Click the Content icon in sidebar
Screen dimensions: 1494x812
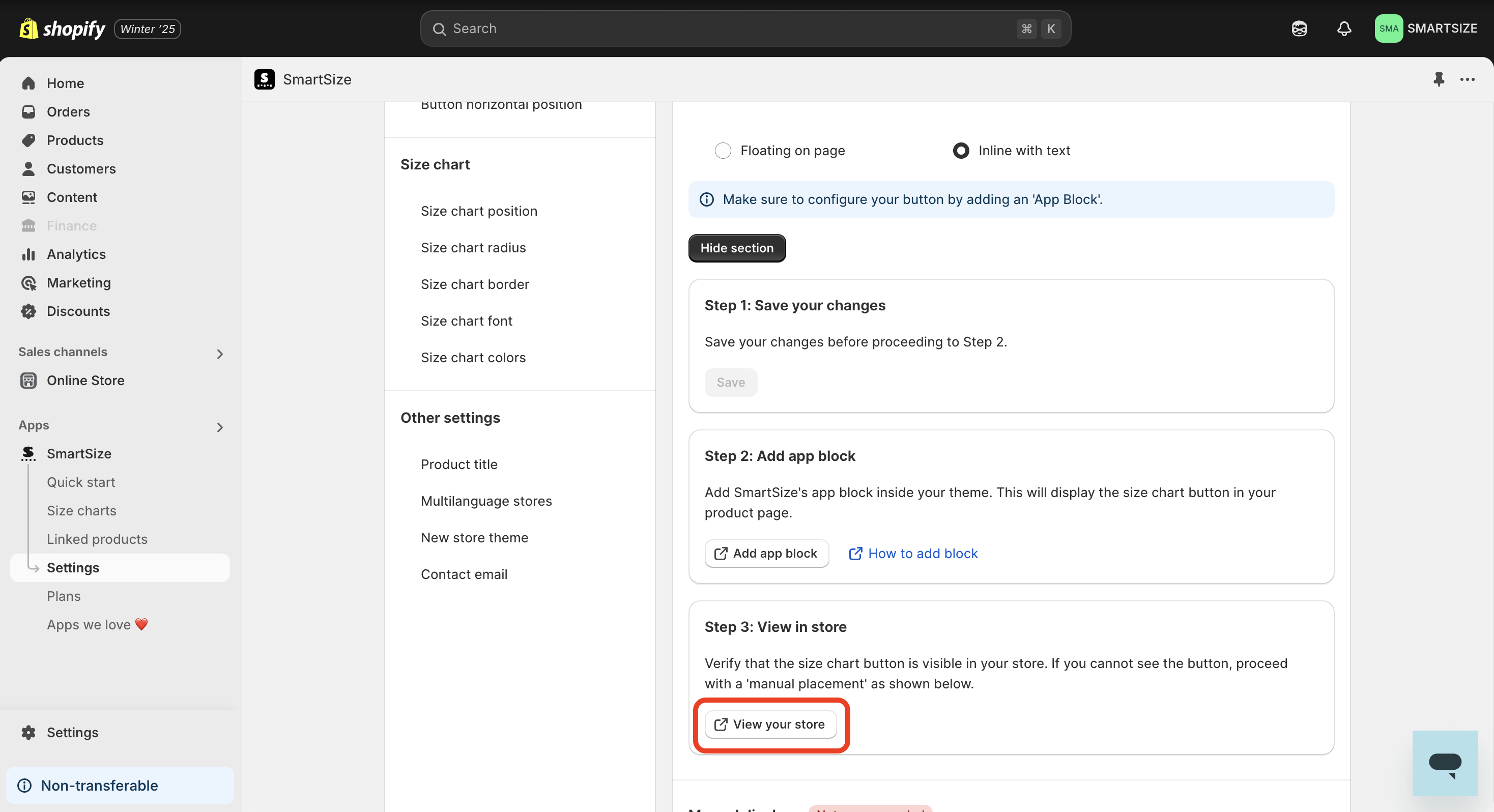(28, 196)
